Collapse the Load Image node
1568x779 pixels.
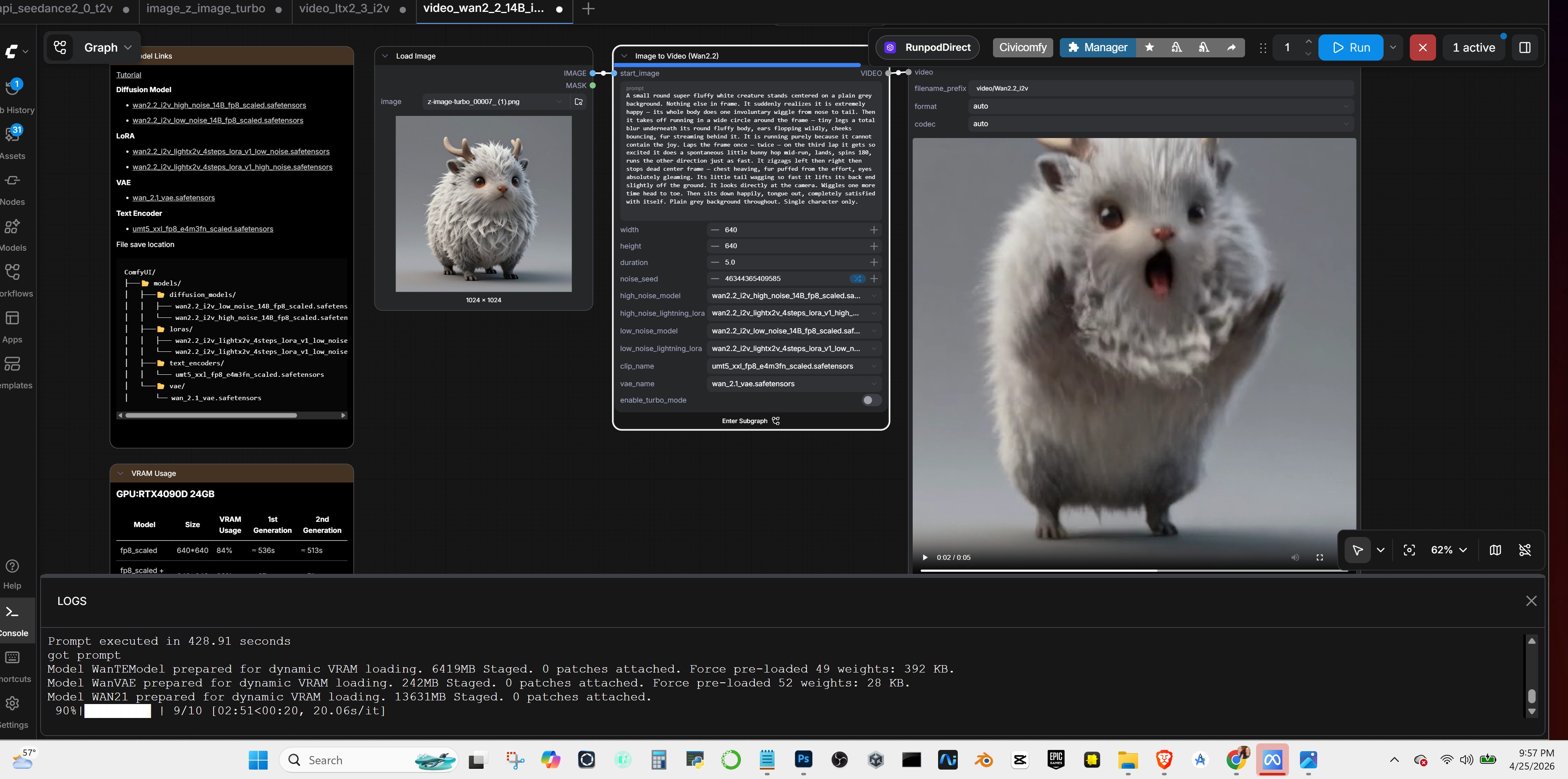(x=385, y=56)
